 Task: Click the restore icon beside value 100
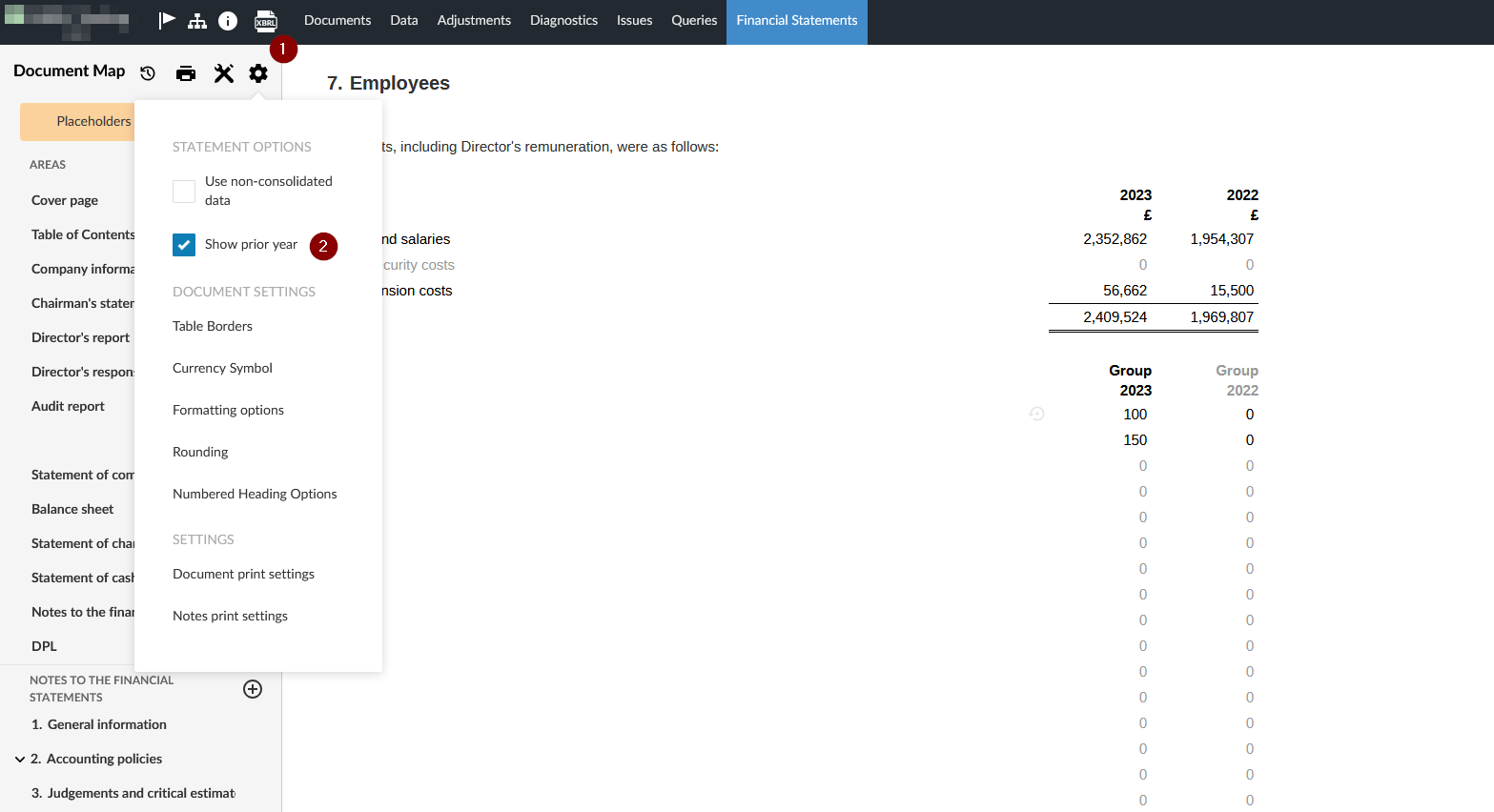(1036, 414)
